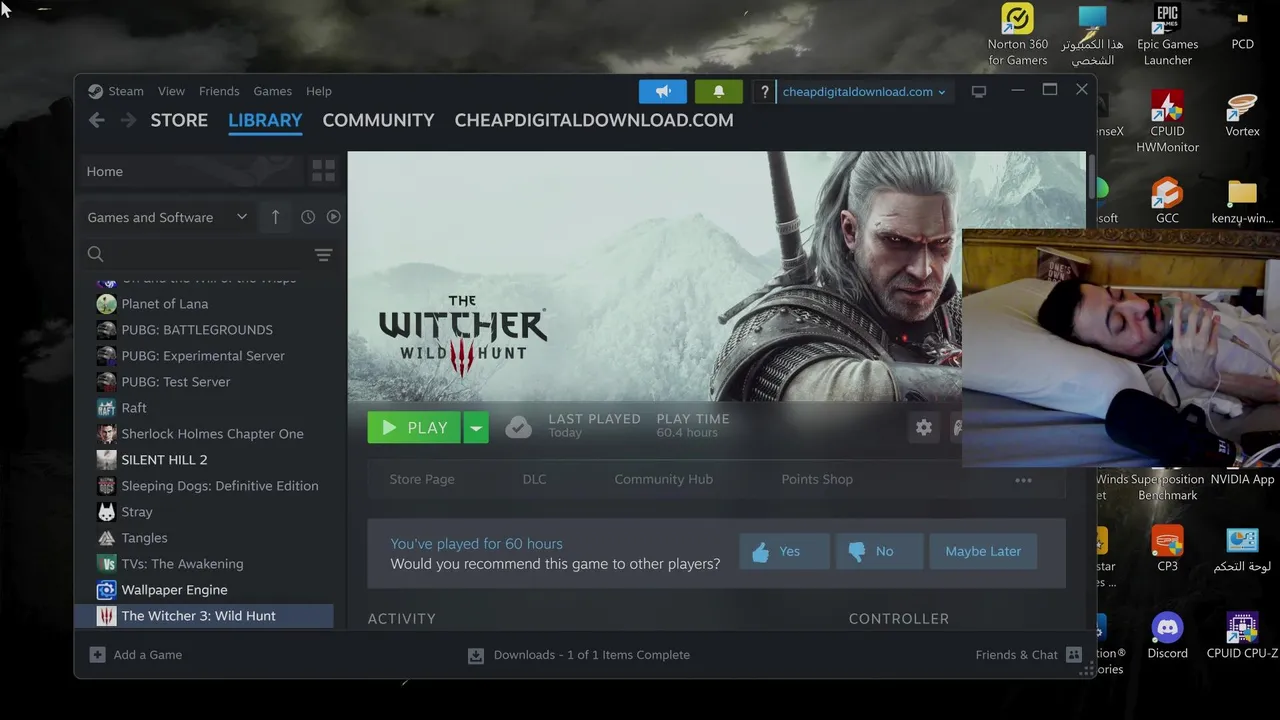Open the green notifications bell

(x=718, y=91)
